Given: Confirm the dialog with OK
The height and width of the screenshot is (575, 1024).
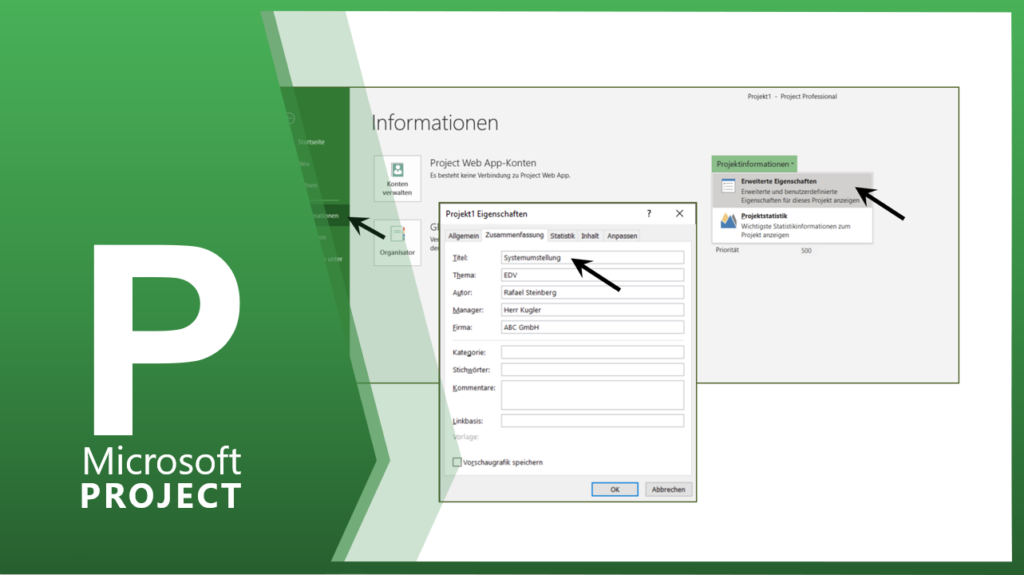Looking at the screenshot, I should [x=615, y=489].
